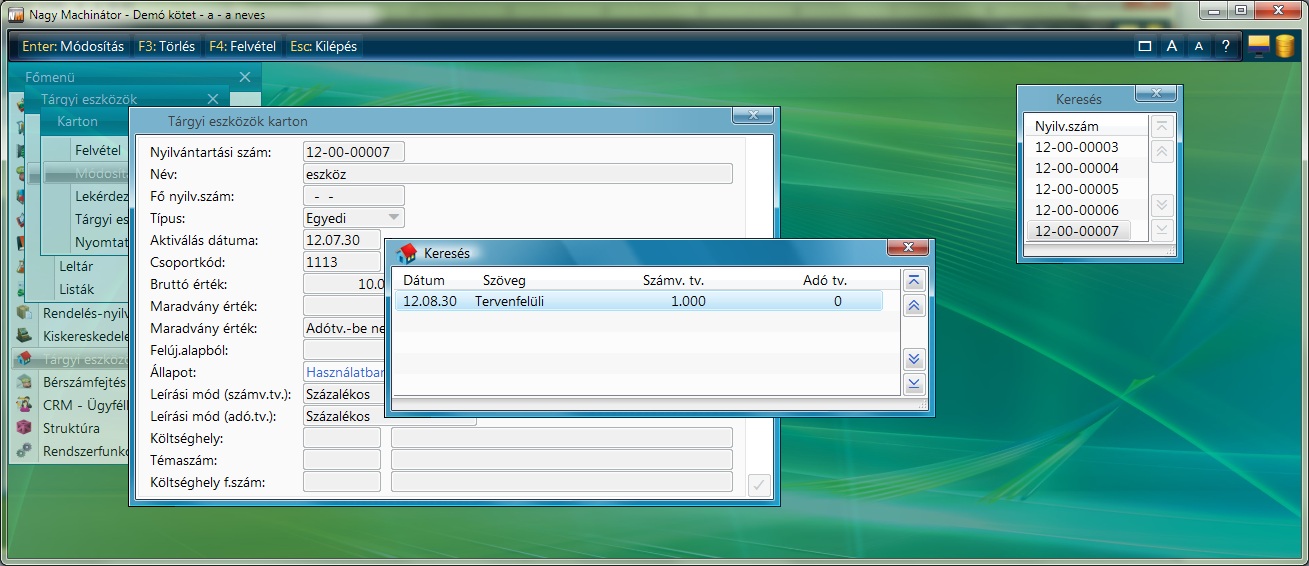The height and width of the screenshot is (566, 1309).
Task: Click the Enter: Módosítás toolbar command
Action: 73,46
